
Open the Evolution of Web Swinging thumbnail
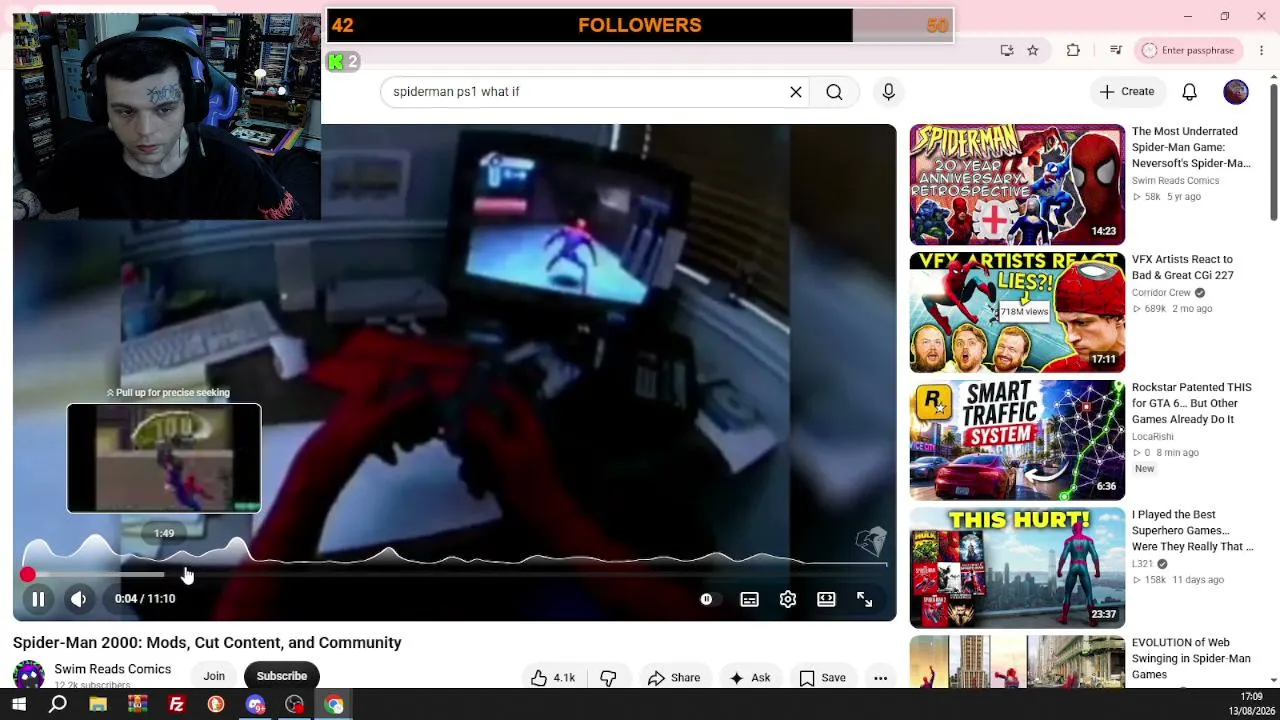coord(1017,662)
